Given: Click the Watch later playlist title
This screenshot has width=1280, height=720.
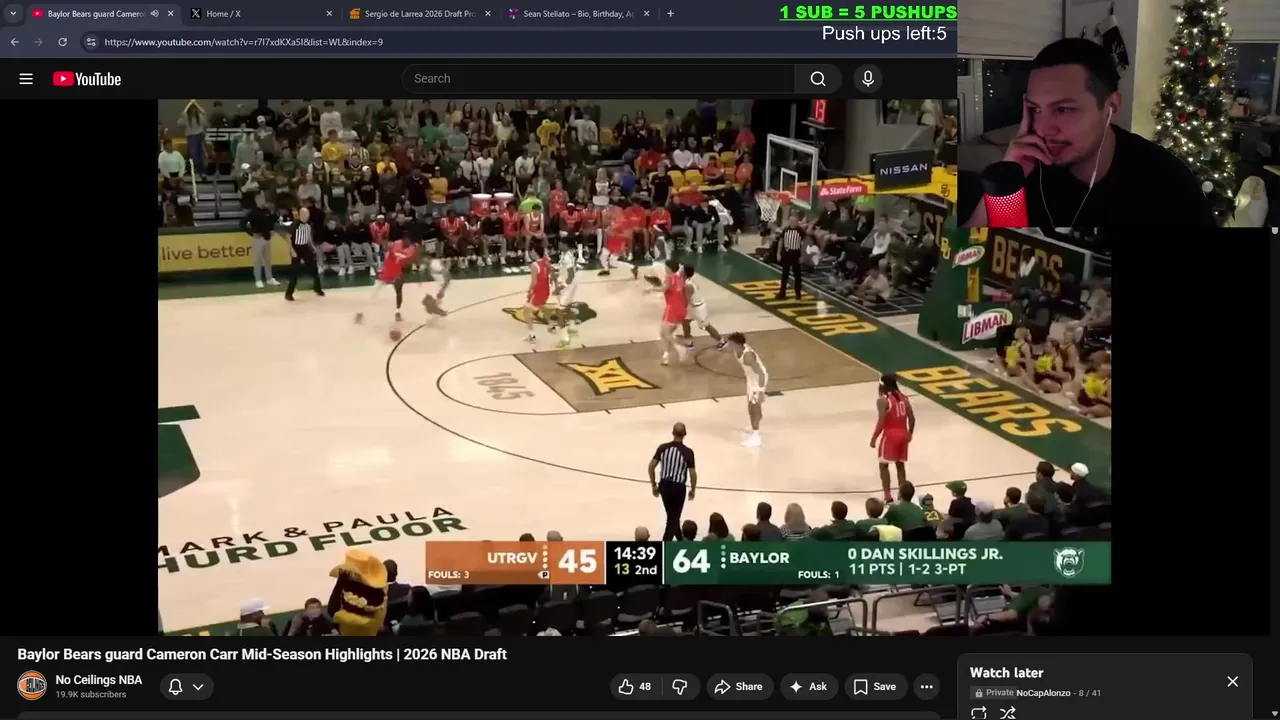Looking at the screenshot, I should (1006, 673).
